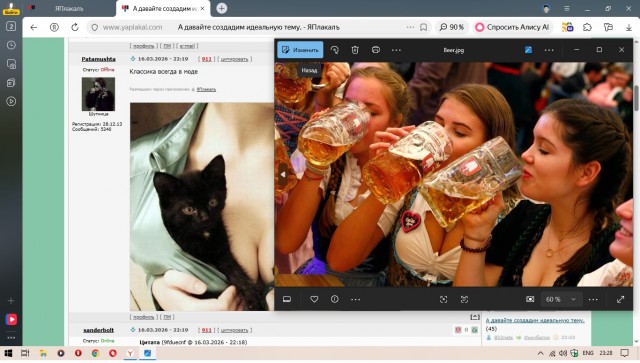
Task: Open the volume control in tray
Action: (563, 353)
